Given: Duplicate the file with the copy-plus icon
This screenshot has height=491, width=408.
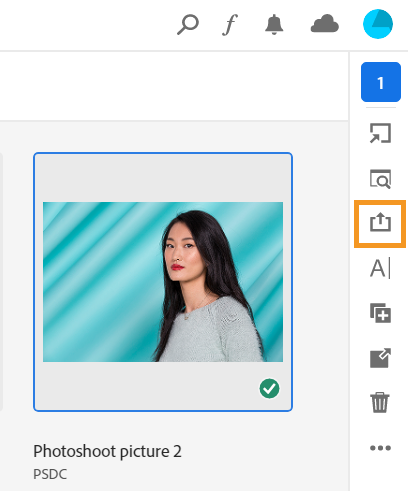Looking at the screenshot, I should click(x=380, y=313).
